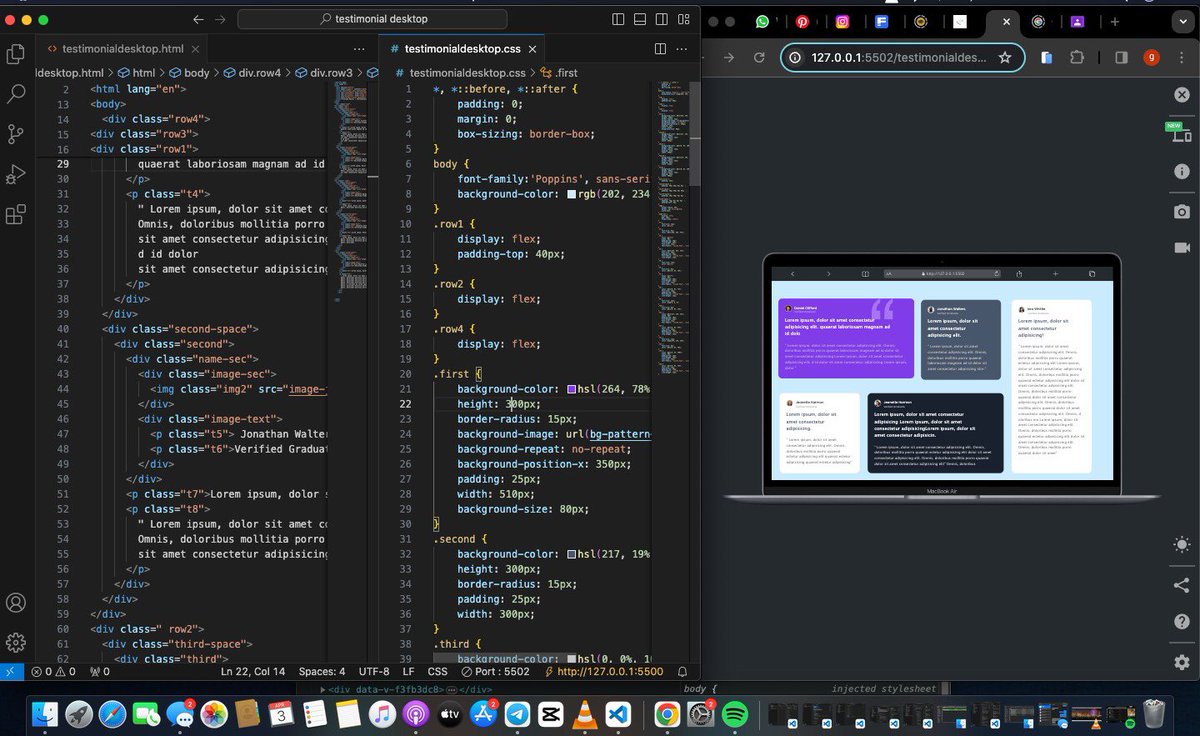The image size is (1200, 736).
Task: Go forward using VS Code navigation arrow
Action: (220, 19)
